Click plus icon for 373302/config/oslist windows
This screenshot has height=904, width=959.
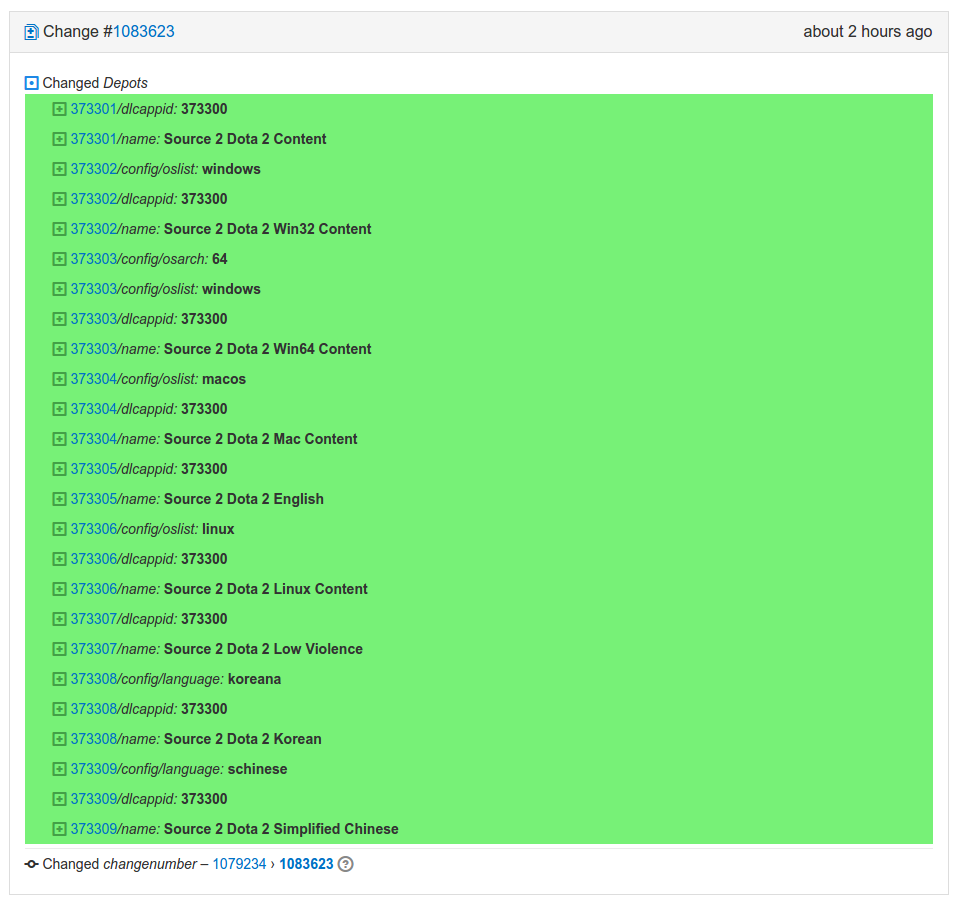[59, 169]
